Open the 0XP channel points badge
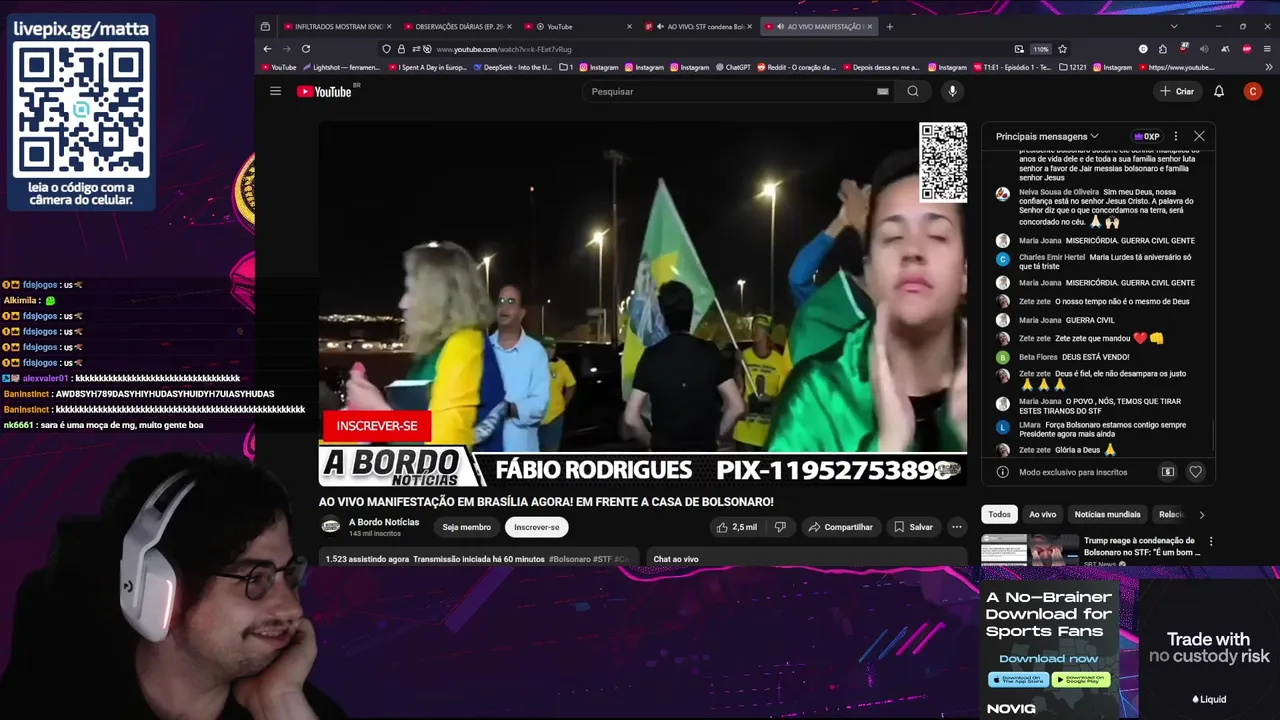1280x720 pixels. point(1146,136)
